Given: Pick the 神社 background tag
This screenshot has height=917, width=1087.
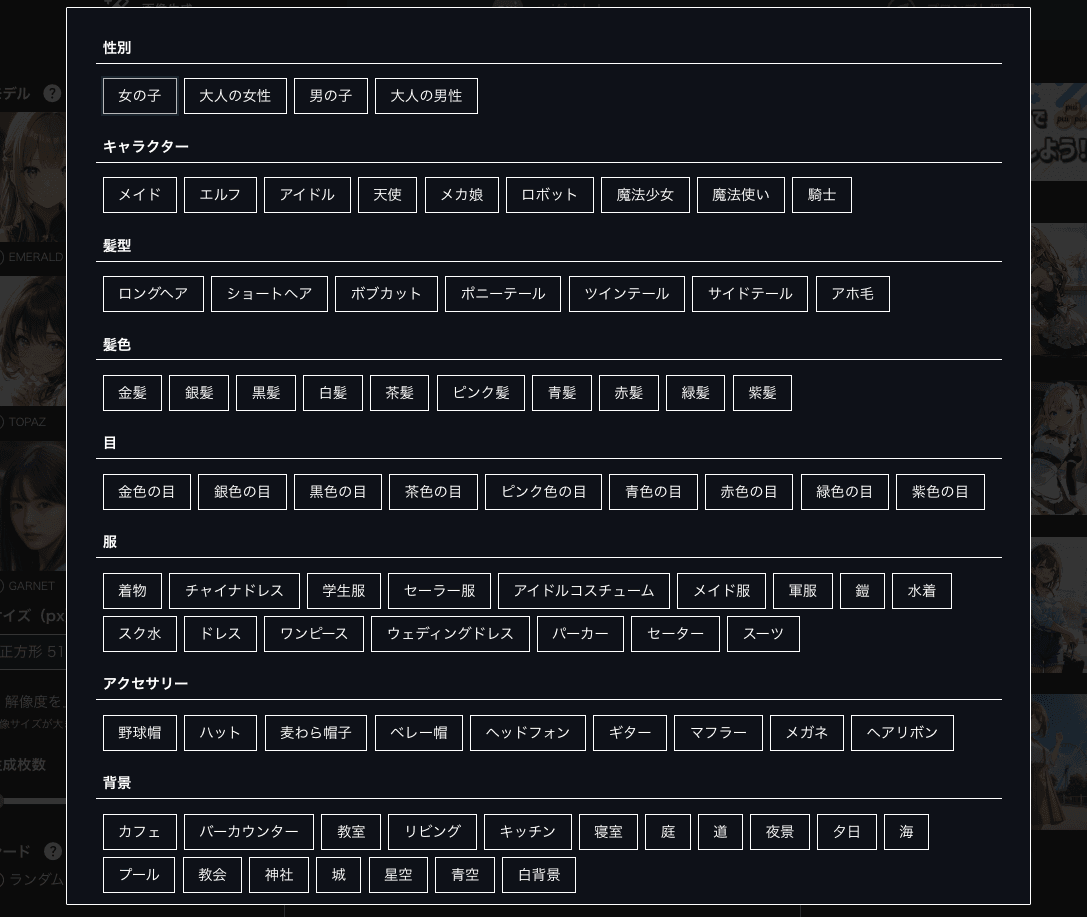Looking at the screenshot, I should (x=279, y=875).
